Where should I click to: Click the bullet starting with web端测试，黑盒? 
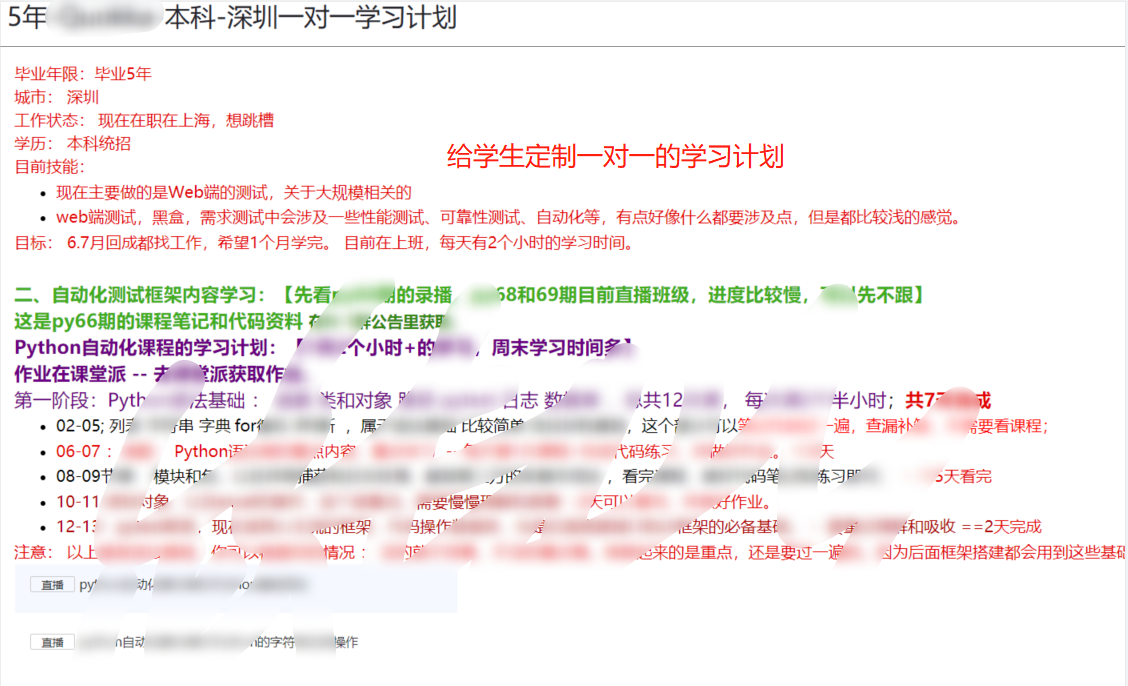click(x=500, y=217)
